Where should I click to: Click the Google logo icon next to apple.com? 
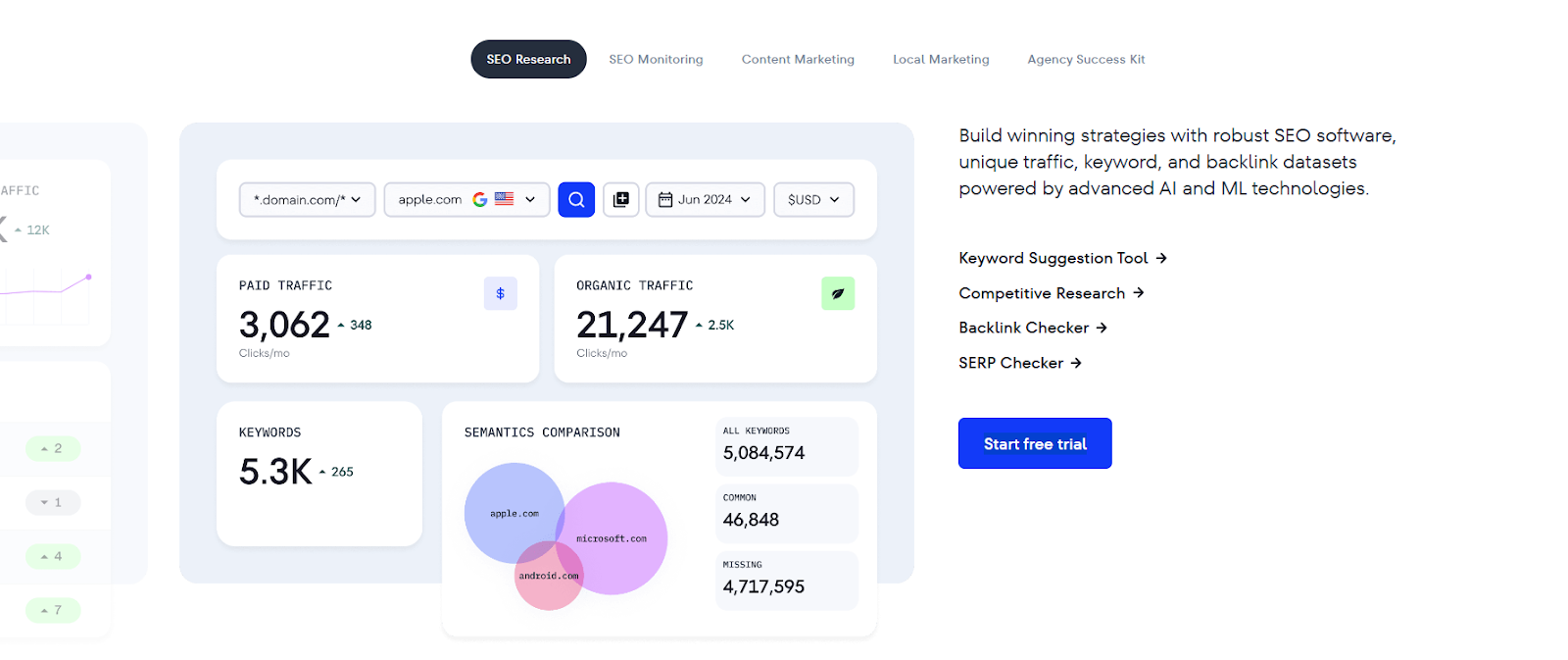pyautogui.click(x=480, y=199)
